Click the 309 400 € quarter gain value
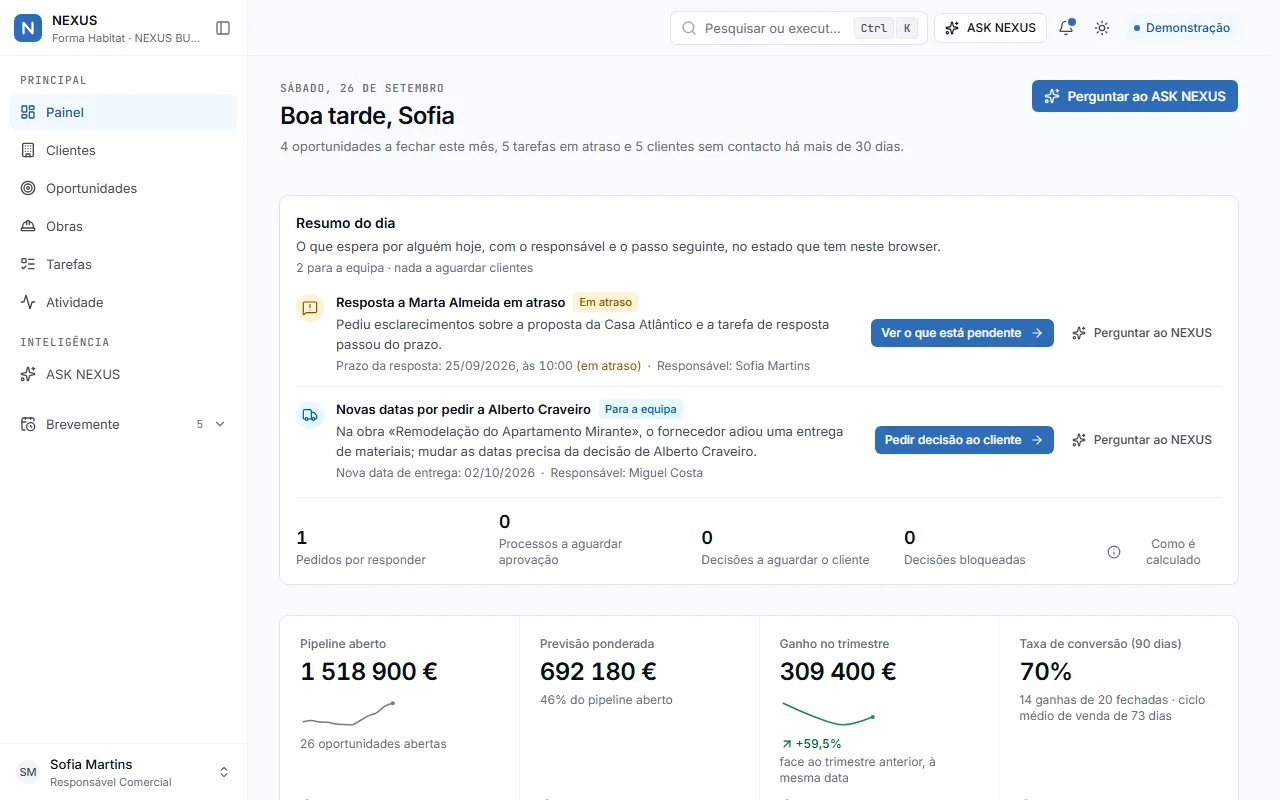The image size is (1280, 800). (838, 672)
